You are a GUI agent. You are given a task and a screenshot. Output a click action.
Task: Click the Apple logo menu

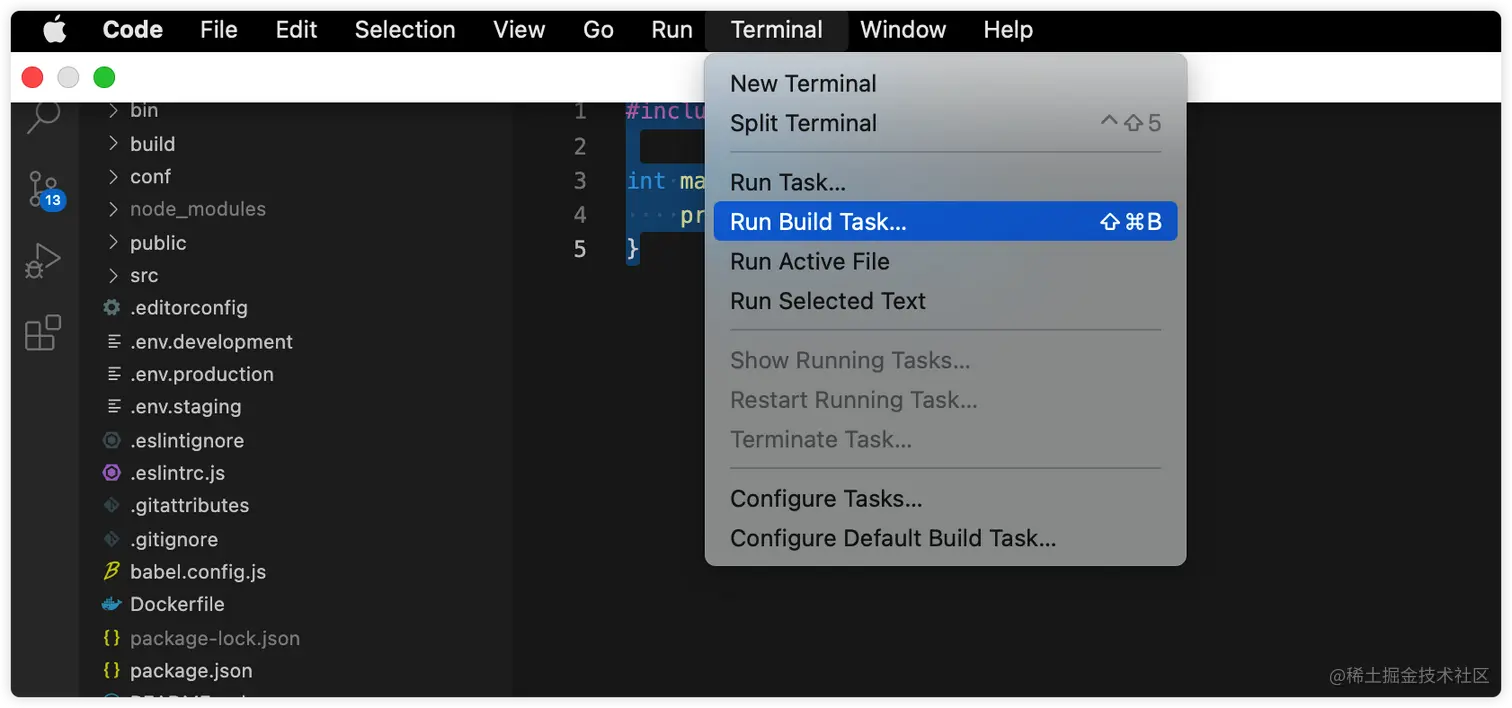pyautogui.click(x=55, y=30)
